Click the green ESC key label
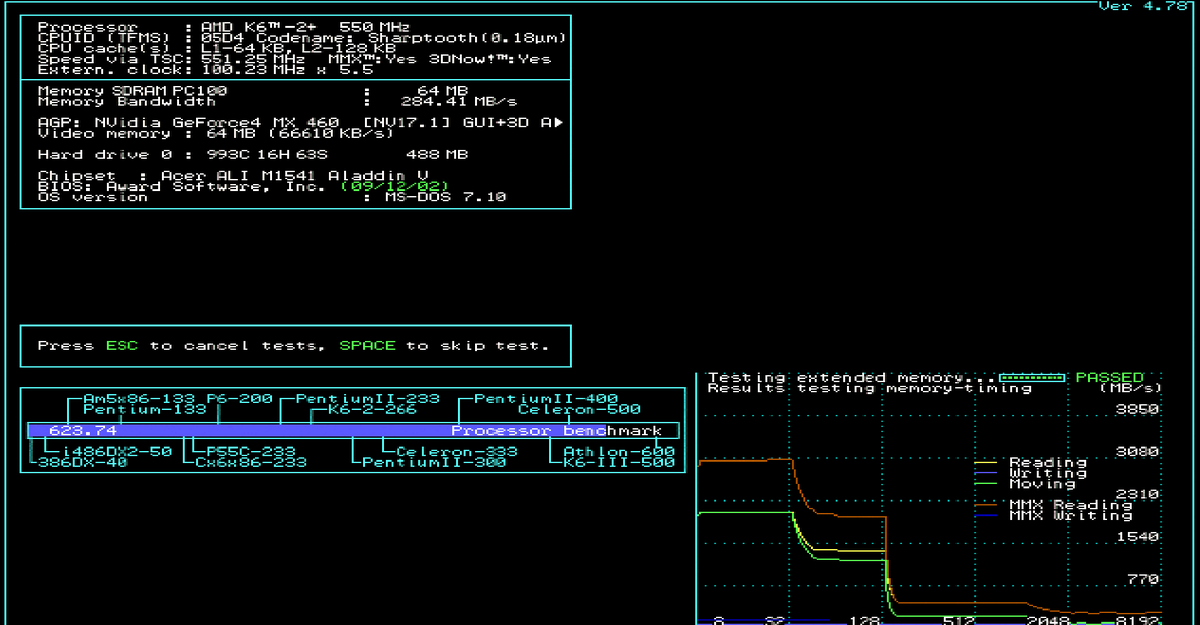 [x=122, y=345]
